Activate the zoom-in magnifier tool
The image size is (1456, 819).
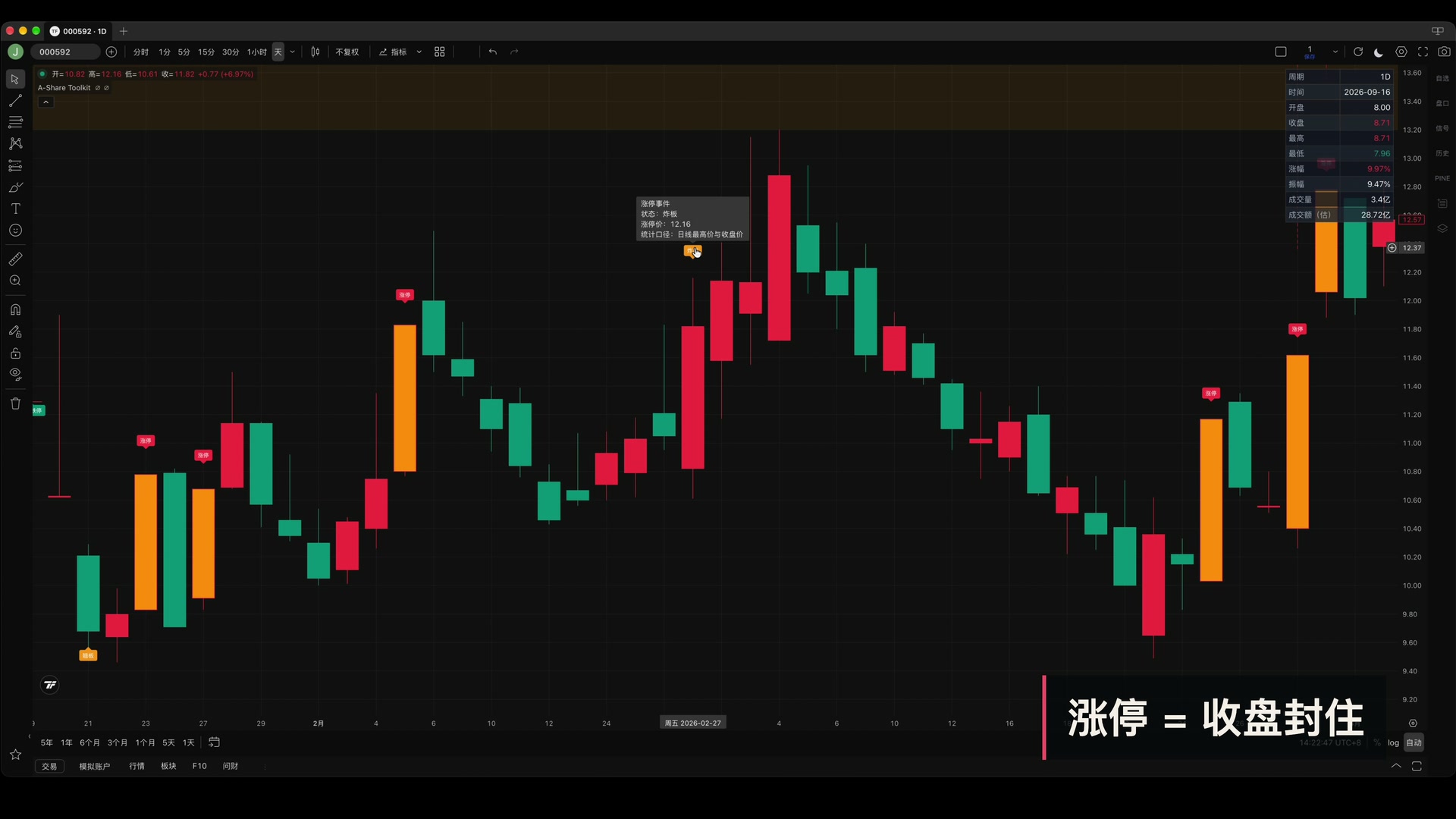(x=15, y=281)
